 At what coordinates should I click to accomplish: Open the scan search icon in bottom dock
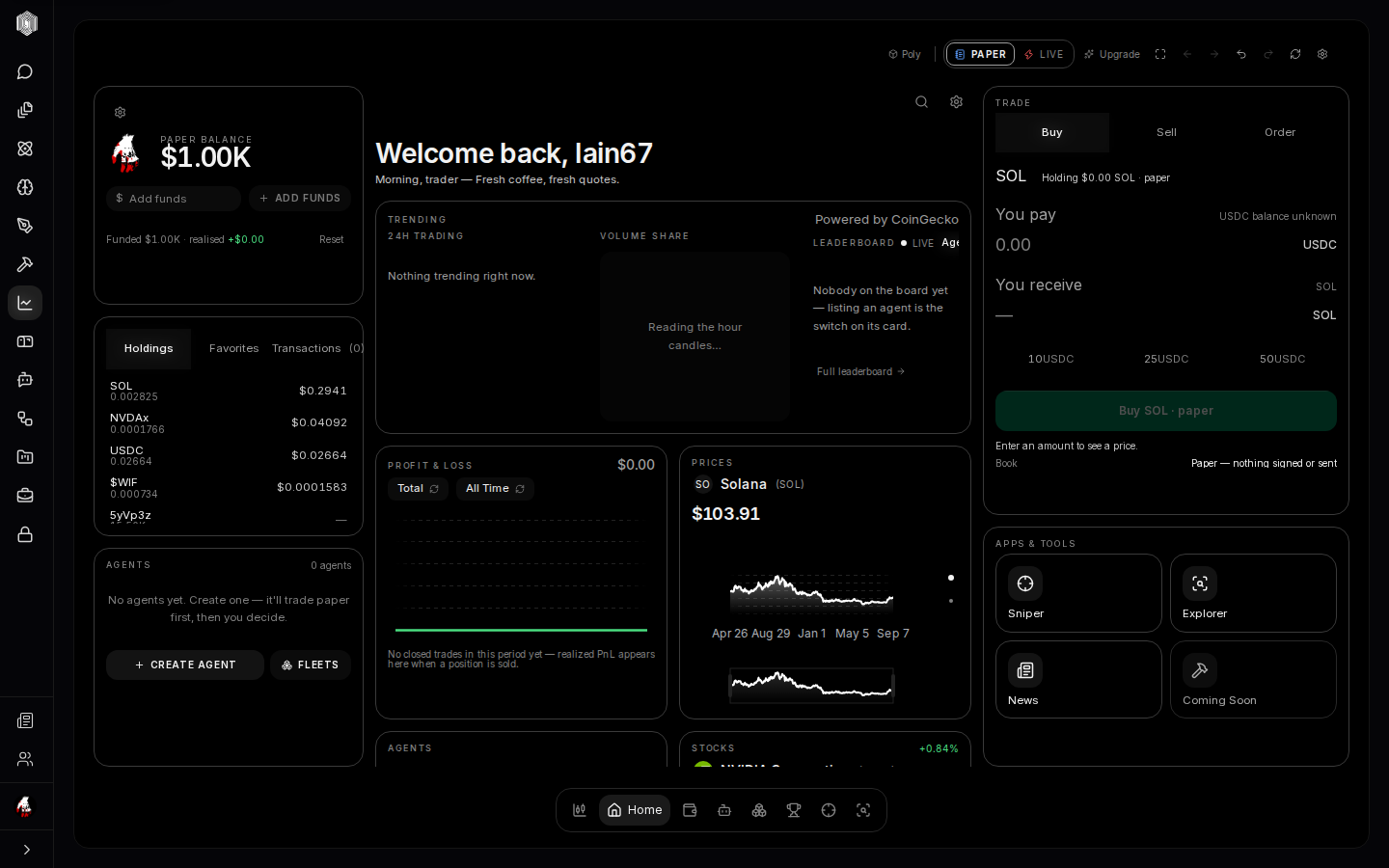pyautogui.click(x=863, y=810)
